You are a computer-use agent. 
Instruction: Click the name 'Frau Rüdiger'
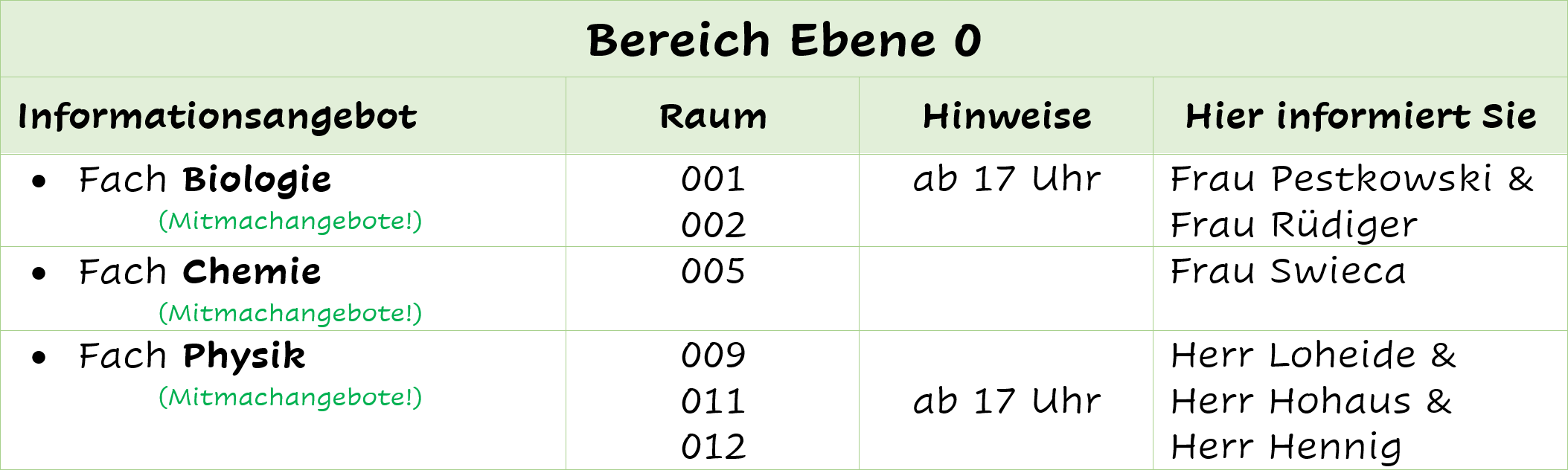pyautogui.click(x=1294, y=226)
